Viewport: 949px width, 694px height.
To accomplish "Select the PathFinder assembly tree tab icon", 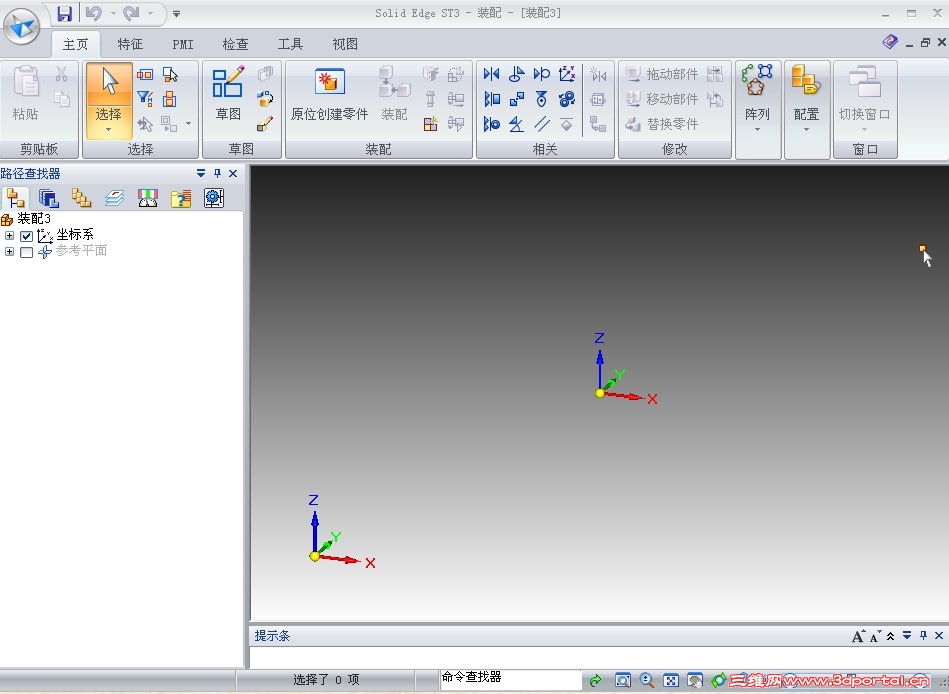I will pos(15,198).
